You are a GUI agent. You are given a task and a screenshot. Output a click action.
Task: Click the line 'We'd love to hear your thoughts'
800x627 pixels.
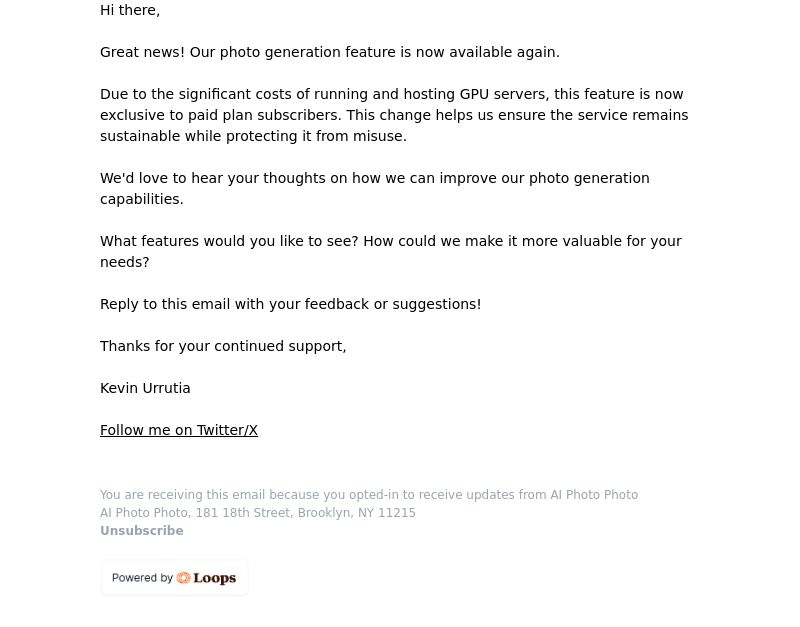(x=374, y=178)
